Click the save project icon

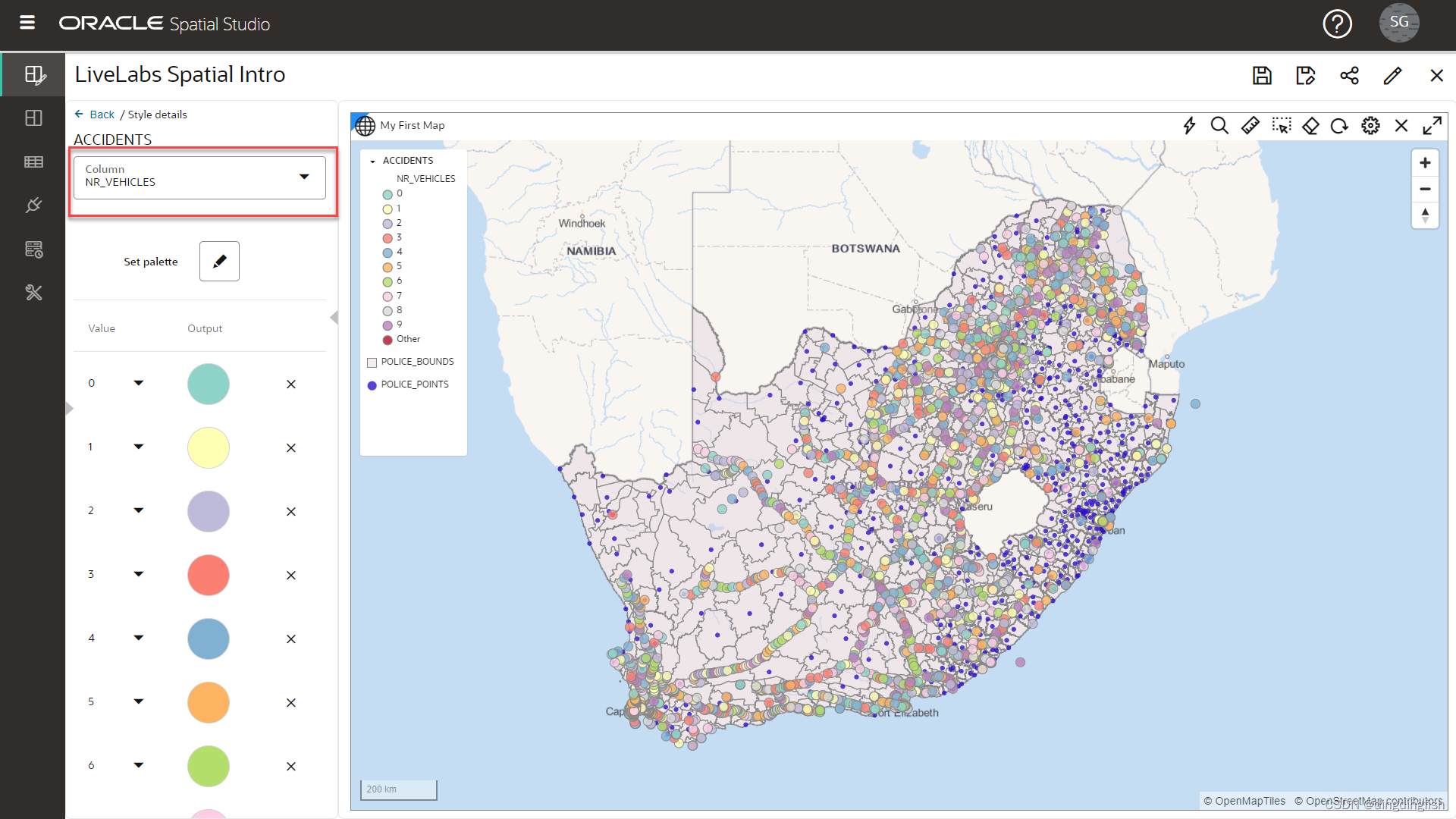click(1262, 75)
